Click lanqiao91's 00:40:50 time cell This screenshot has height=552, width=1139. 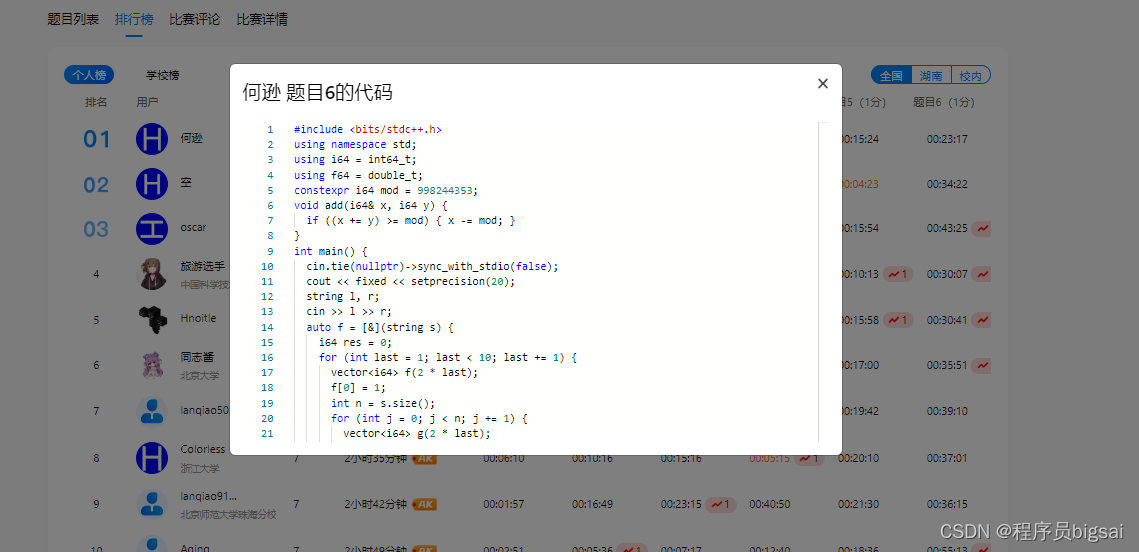click(770, 504)
